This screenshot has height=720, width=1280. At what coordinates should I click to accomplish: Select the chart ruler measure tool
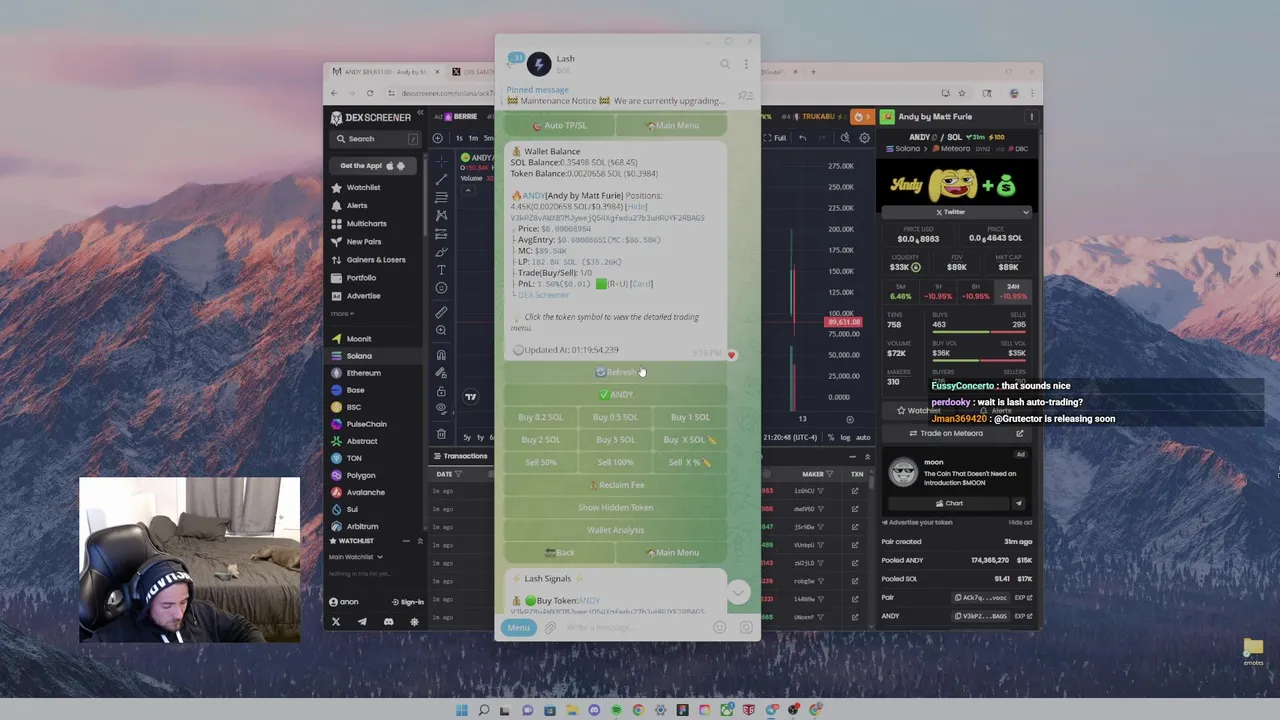click(x=441, y=312)
